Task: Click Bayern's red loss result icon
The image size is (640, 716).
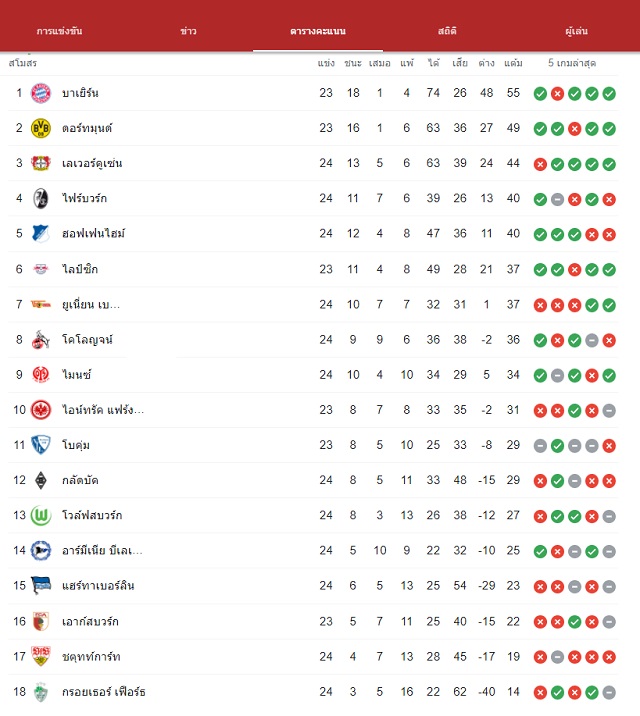Action: coord(557,94)
